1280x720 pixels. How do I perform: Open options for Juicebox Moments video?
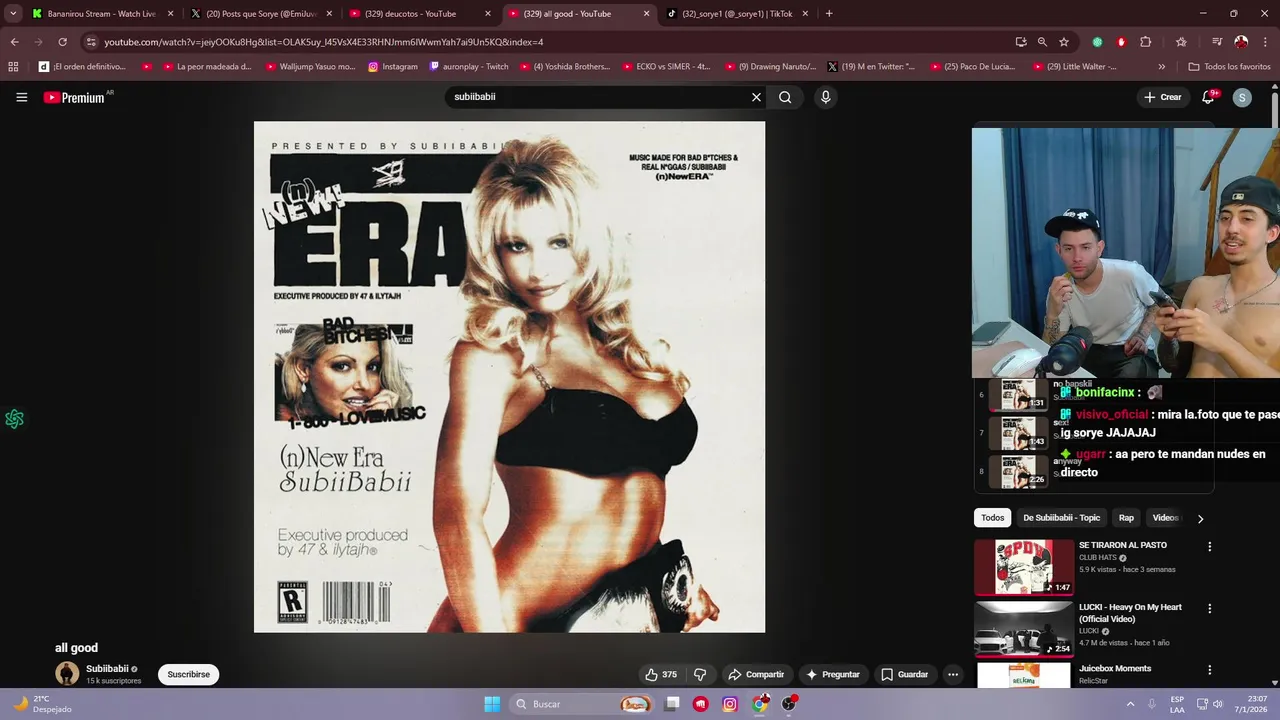click(1209, 670)
